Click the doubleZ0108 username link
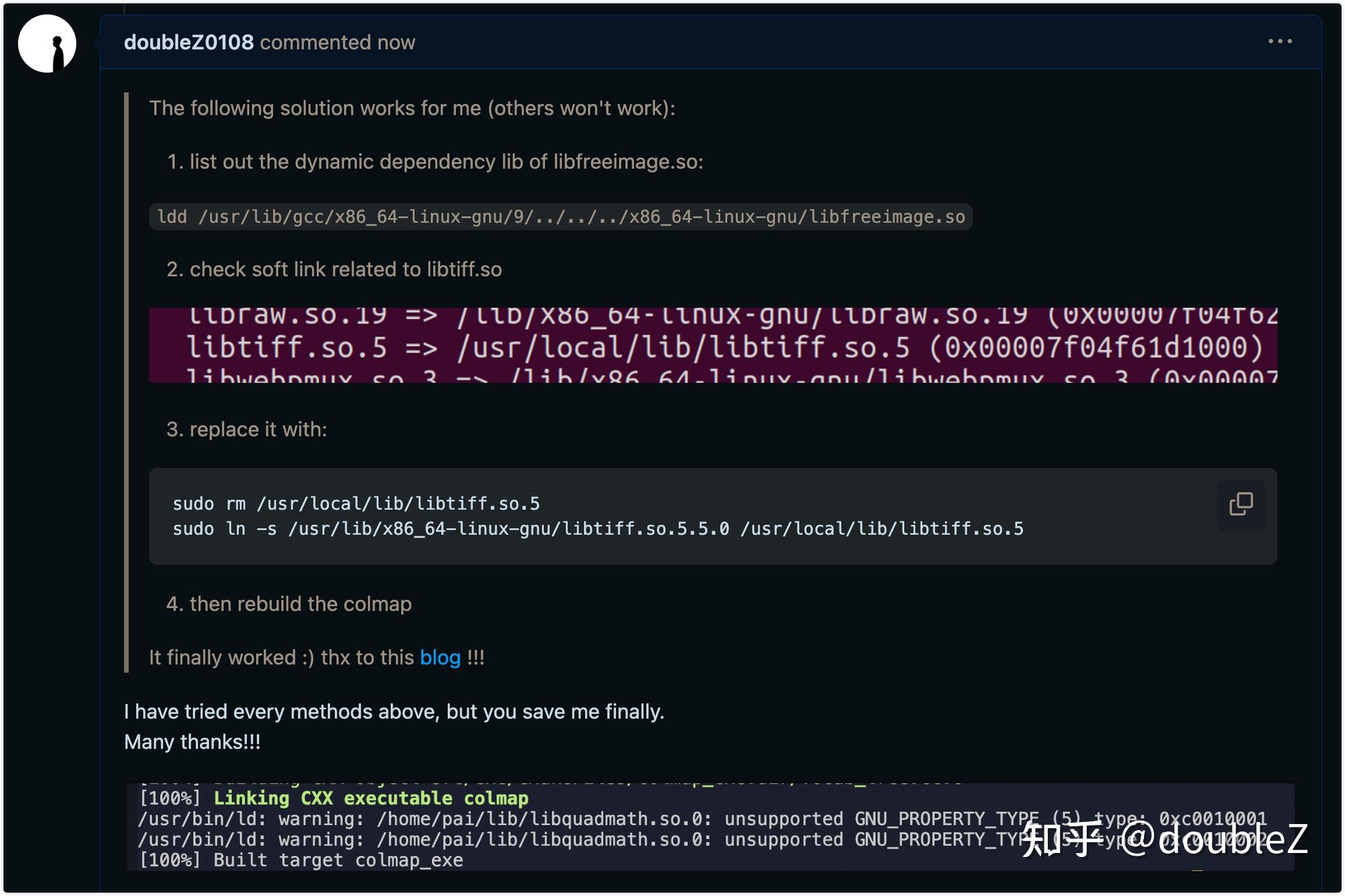The image size is (1345, 896). click(x=187, y=42)
